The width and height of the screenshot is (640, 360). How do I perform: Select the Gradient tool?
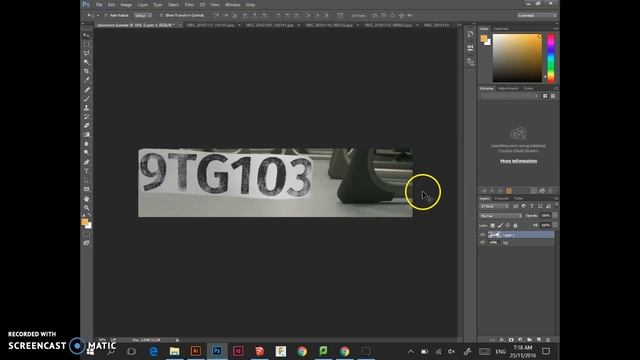(x=87, y=135)
